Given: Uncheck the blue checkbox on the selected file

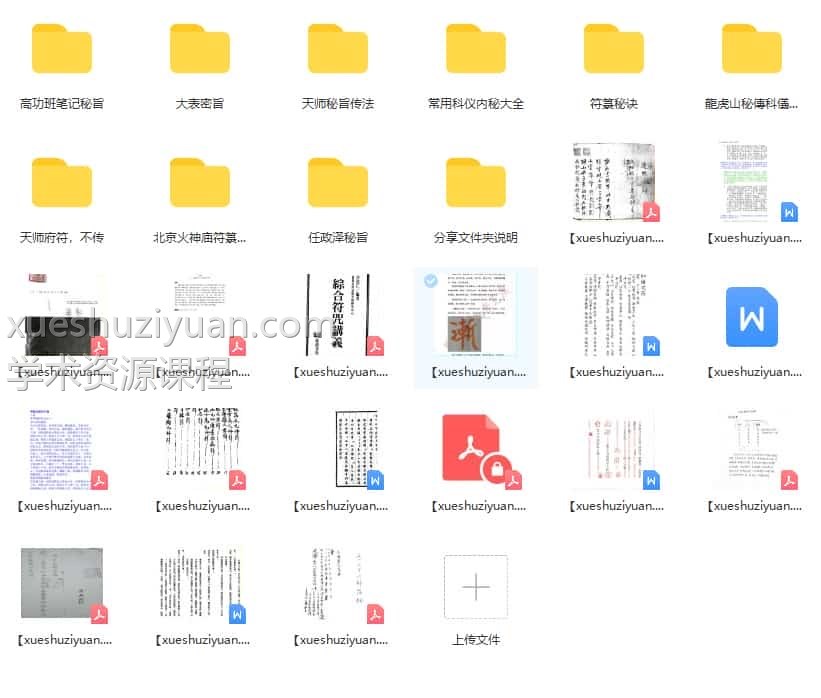Looking at the screenshot, I should click(430, 281).
